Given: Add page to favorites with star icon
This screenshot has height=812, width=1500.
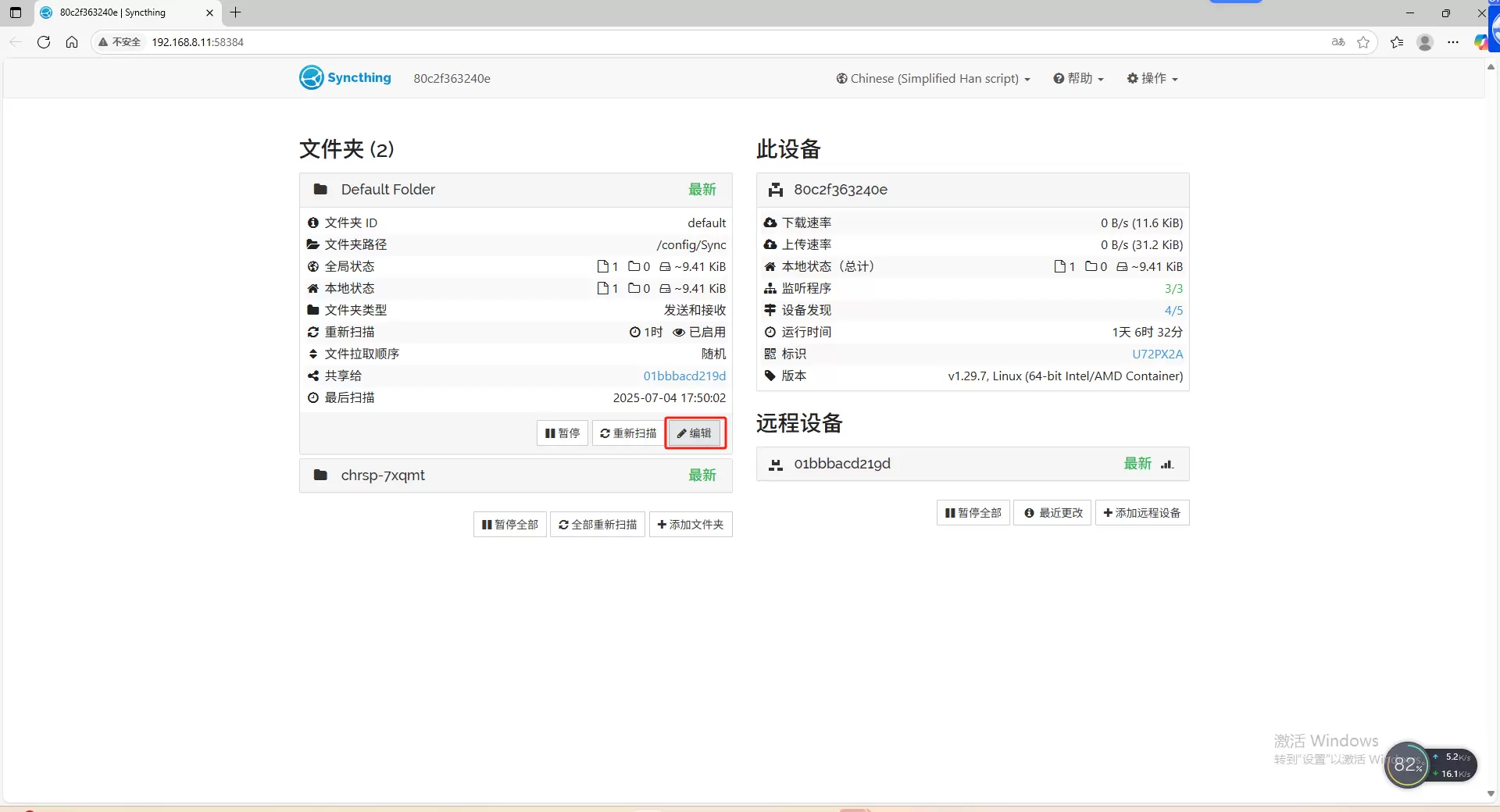Looking at the screenshot, I should coord(1363,42).
